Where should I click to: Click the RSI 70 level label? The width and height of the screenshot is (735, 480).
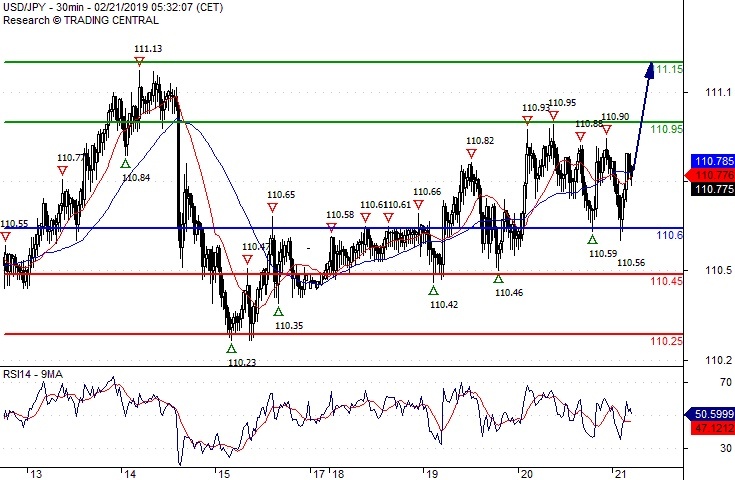[x=726, y=382]
